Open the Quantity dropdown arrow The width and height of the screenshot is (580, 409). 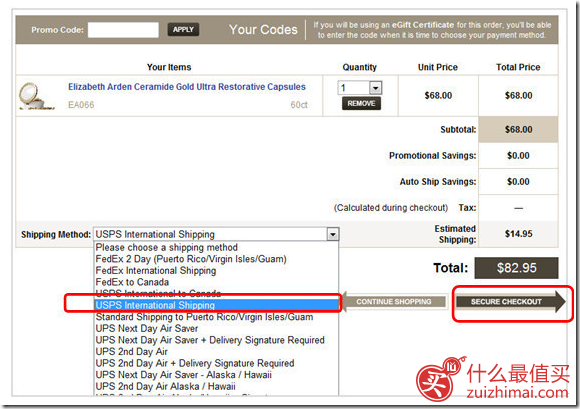tap(376, 88)
